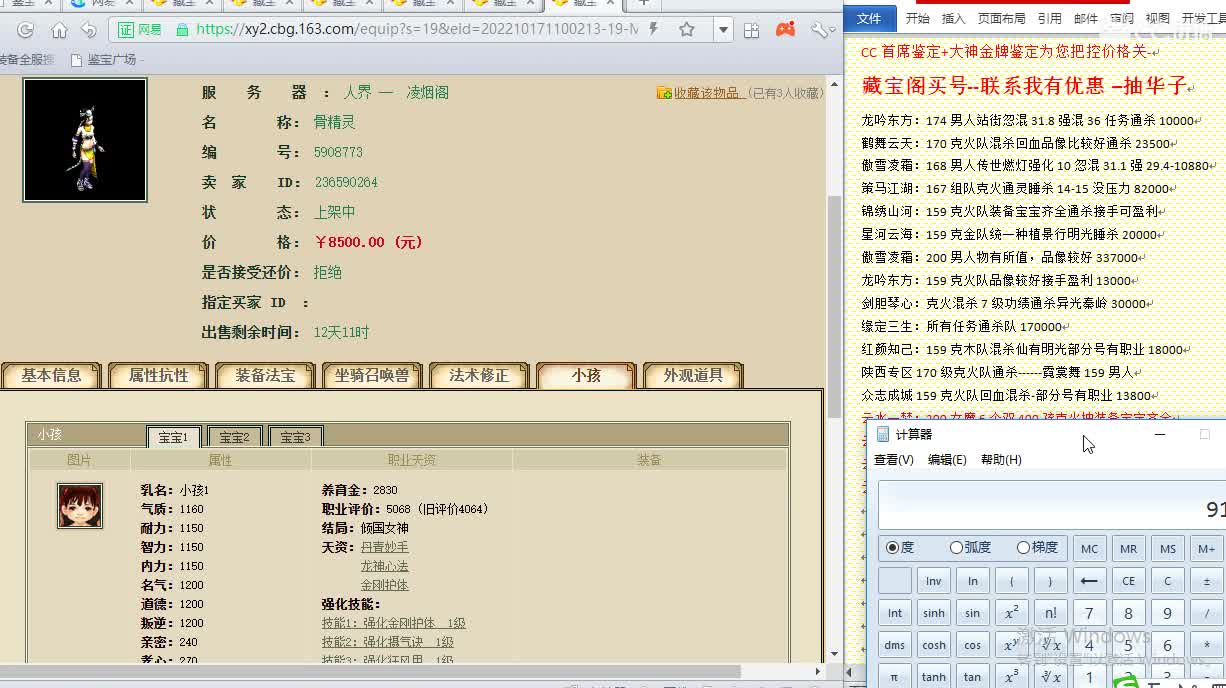This screenshot has width=1226, height=688.
Task: Click the calculator MS button
Action: coord(1167,549)
